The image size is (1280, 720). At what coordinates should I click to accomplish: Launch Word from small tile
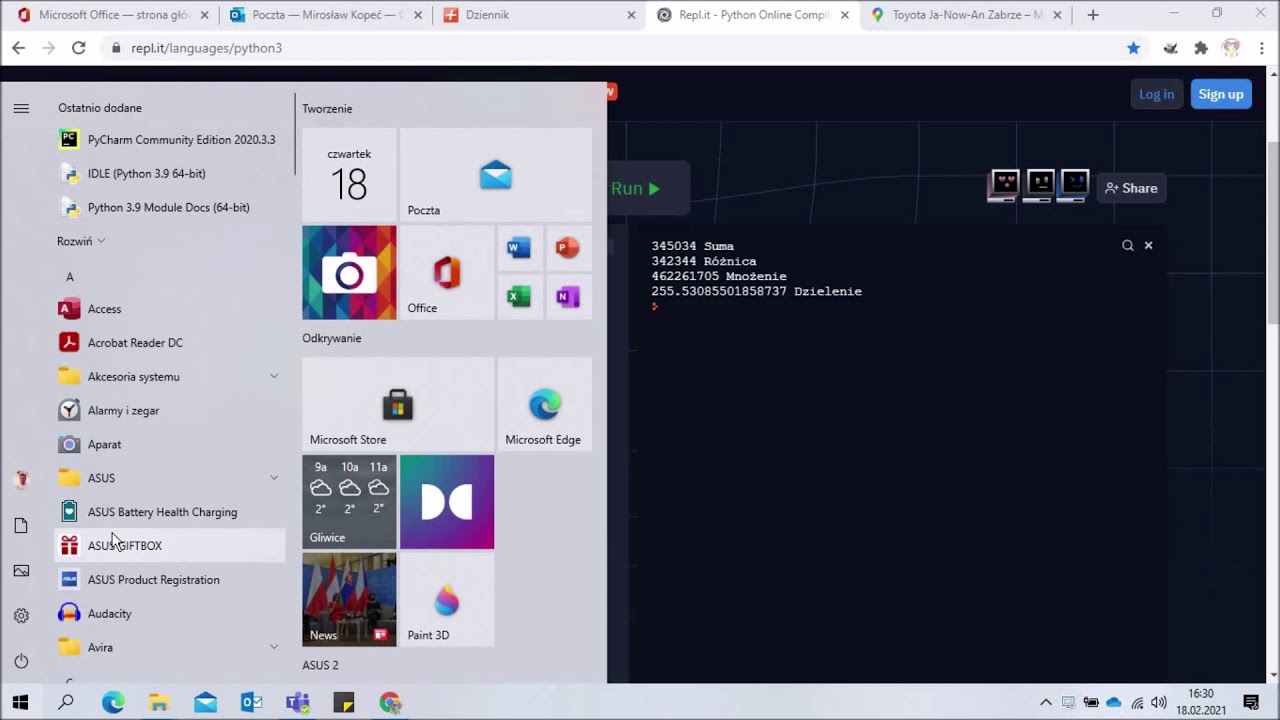(519, 248)
